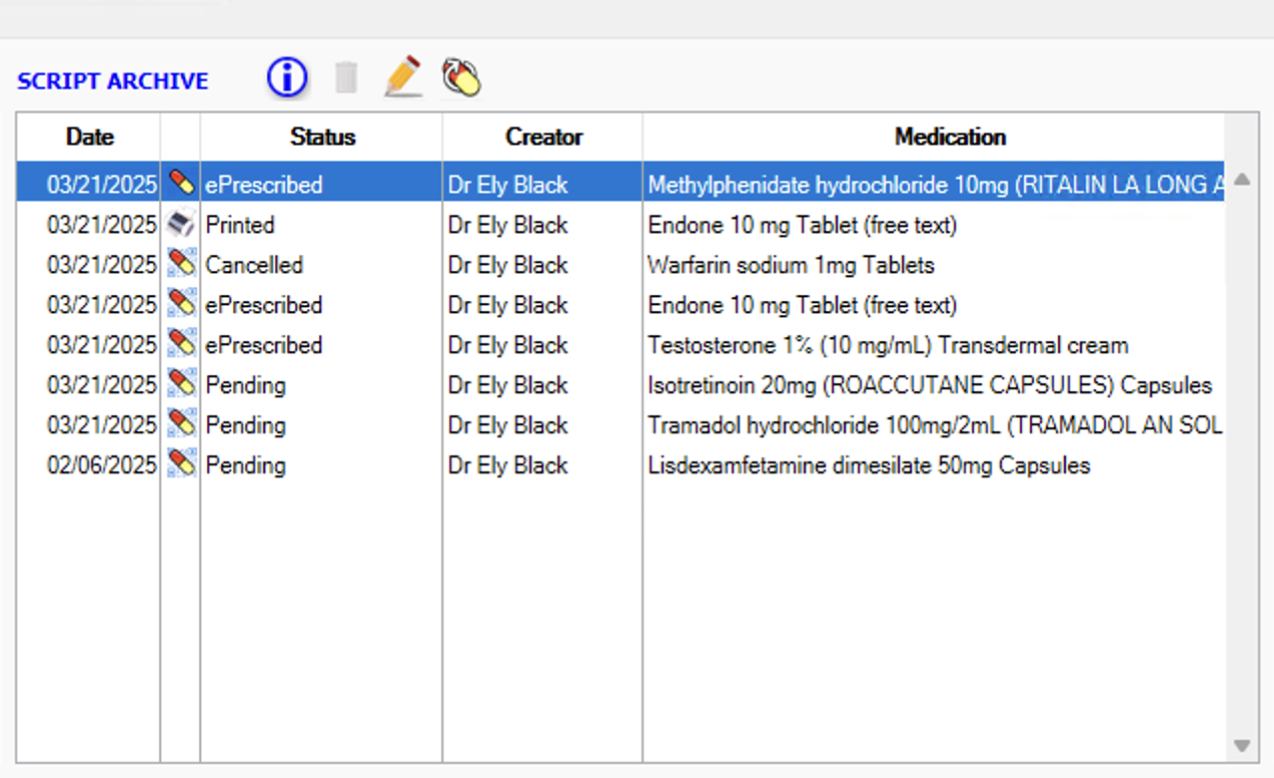
Task: Select the pill icon next to Testosterone cream
Action: 180,344
